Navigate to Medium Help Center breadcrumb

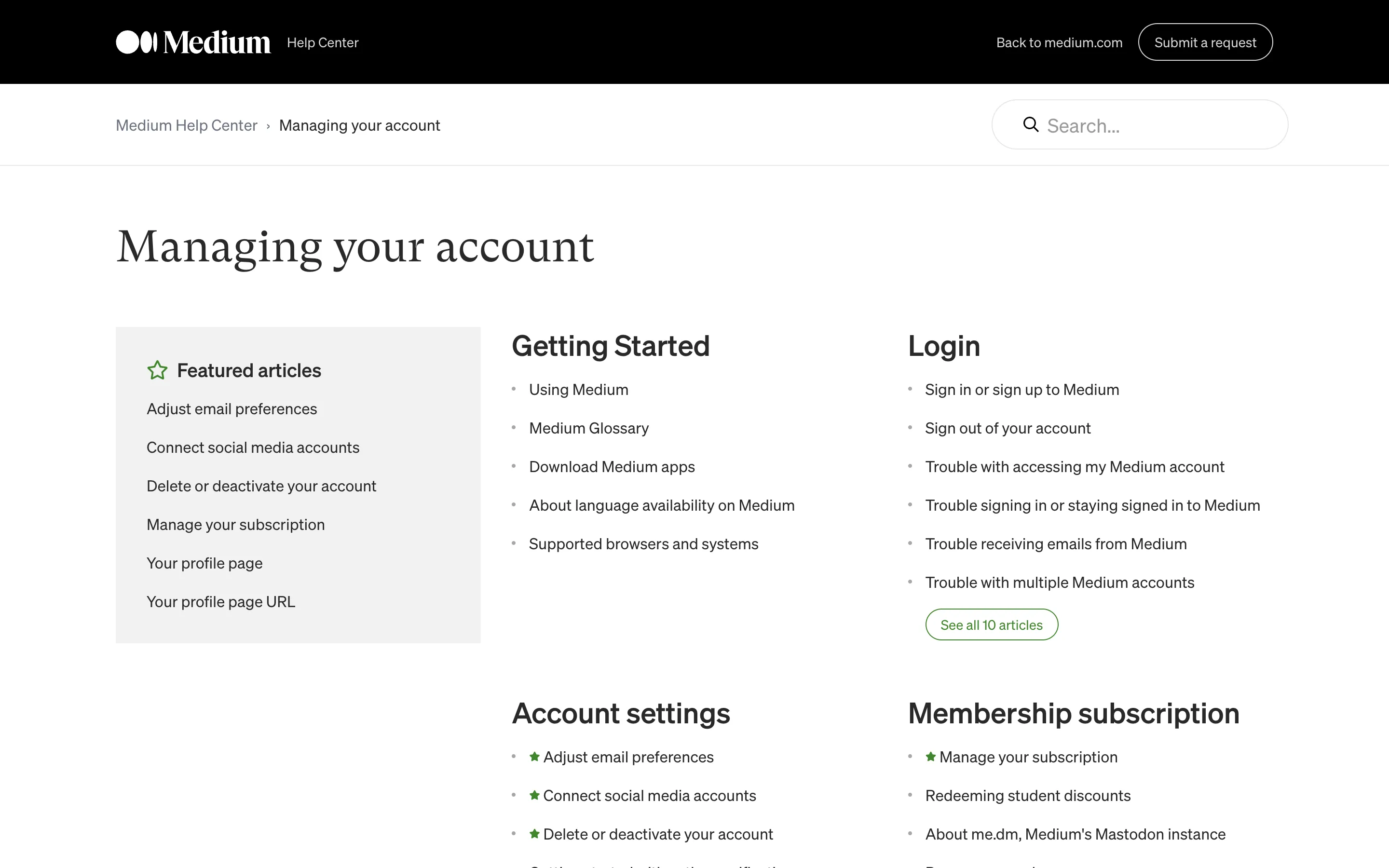pyautogui.click(x=187, y=125)
